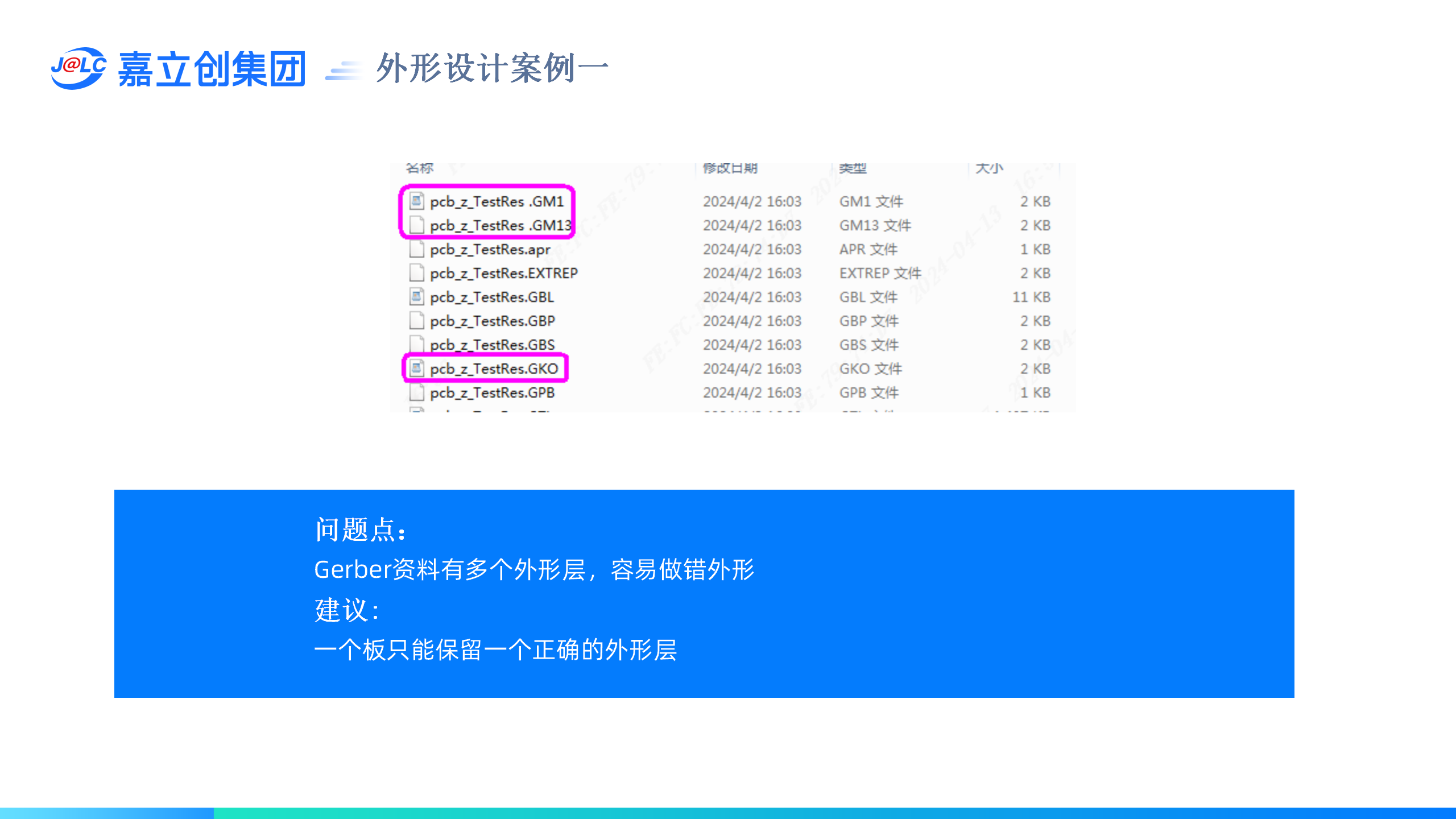This screenshot has width=1456, height=819.
Task: Click file icon of pcb_z_TestRes .GM1
Action: pyautogui.click(x=417, y=201)
